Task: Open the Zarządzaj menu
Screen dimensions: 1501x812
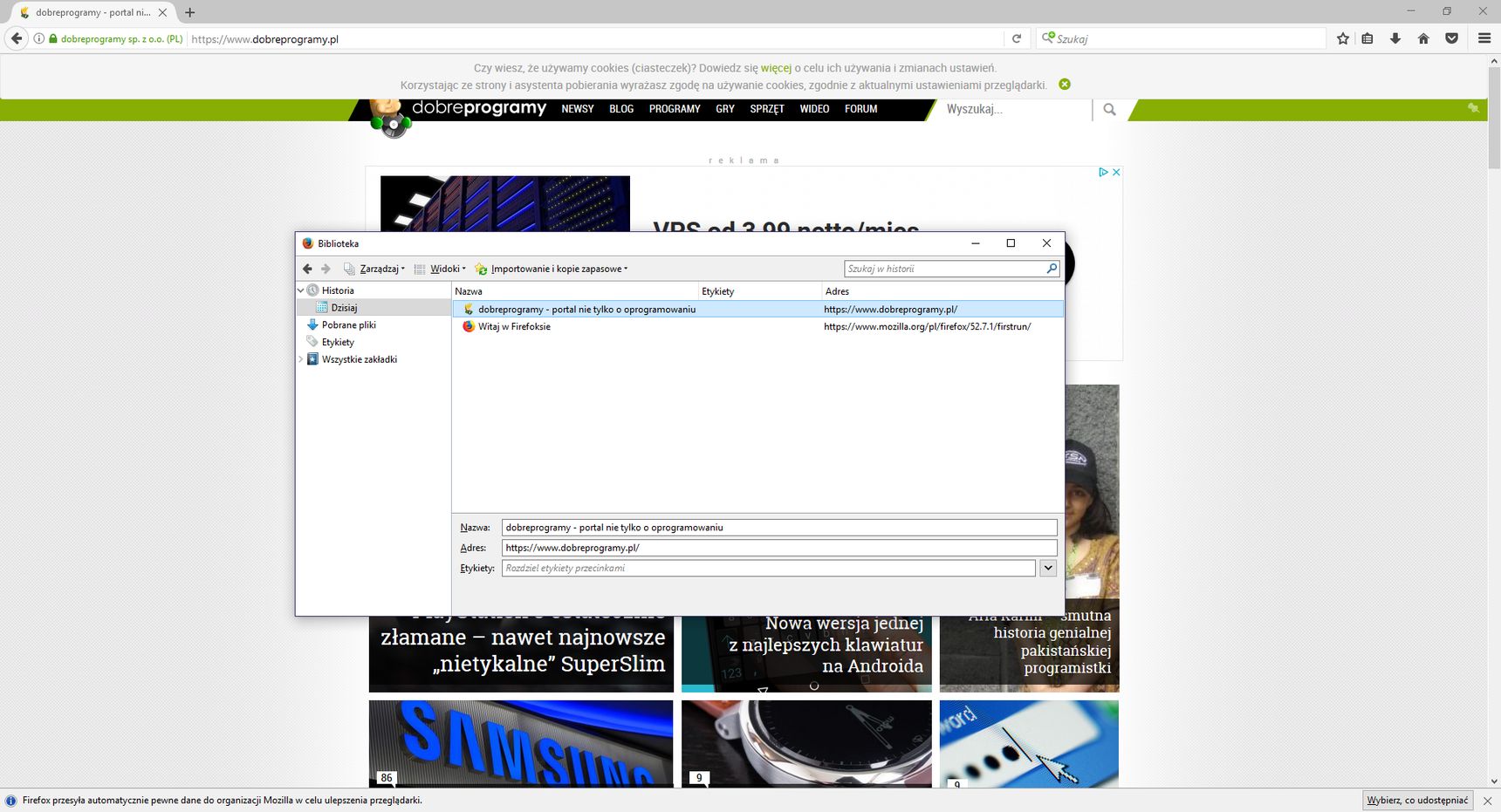Action: 374,269
